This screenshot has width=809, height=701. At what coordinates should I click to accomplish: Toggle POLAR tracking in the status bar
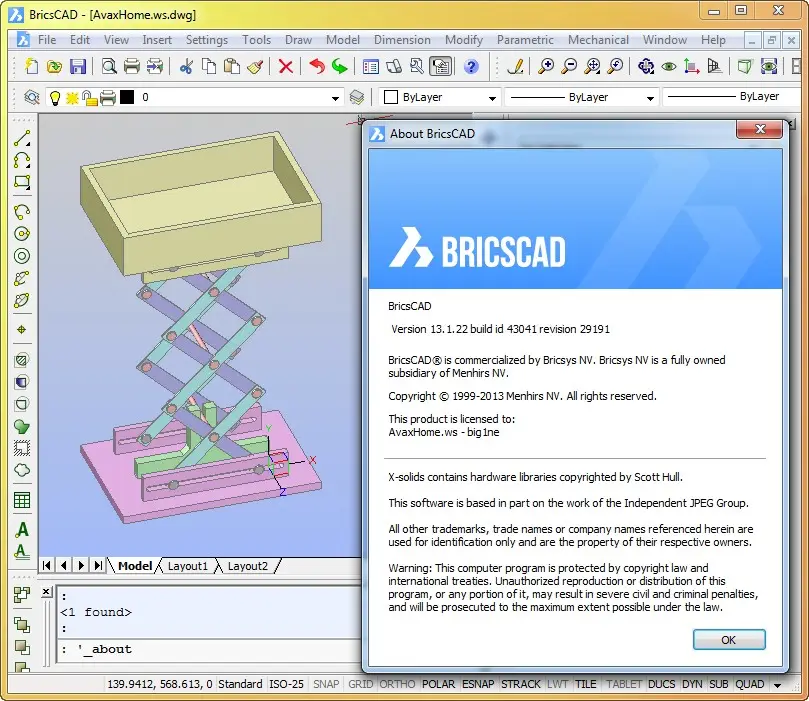[x=439, y=684]
